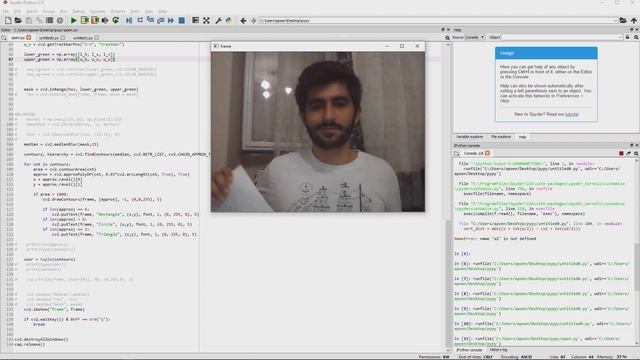
Task: Browse the console tabs list
Action: (x=457, y=153)
